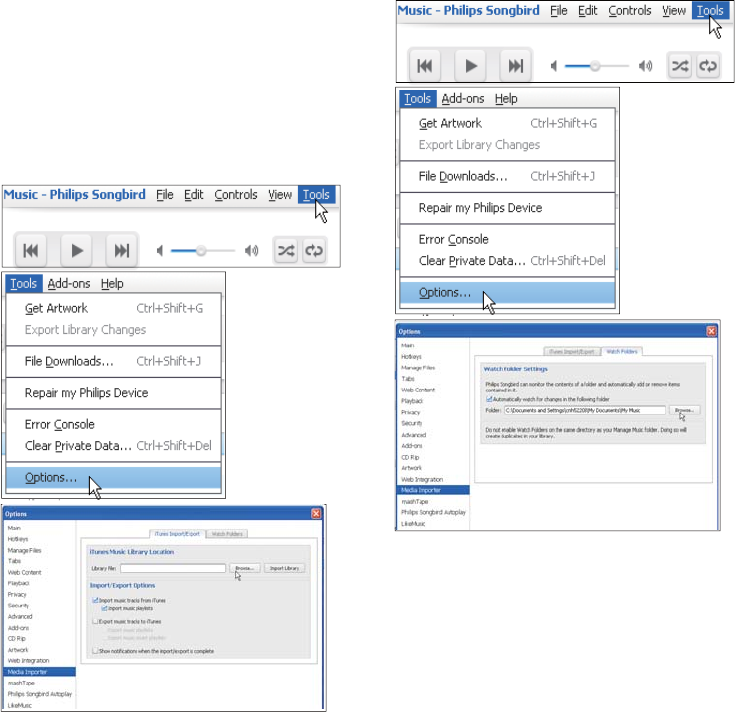Select Artwork in the Watch Folders Options dialog
The image size is (735, 712).
(412, 468)
